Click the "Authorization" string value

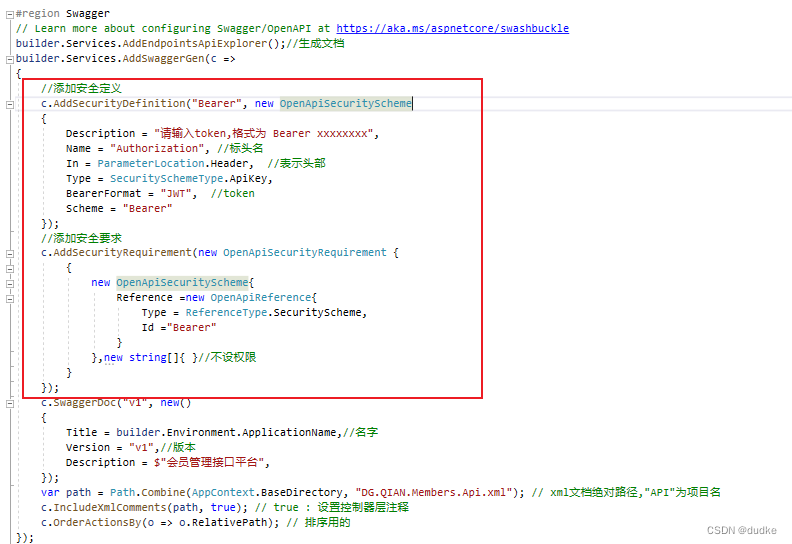[x=157, y=149]
